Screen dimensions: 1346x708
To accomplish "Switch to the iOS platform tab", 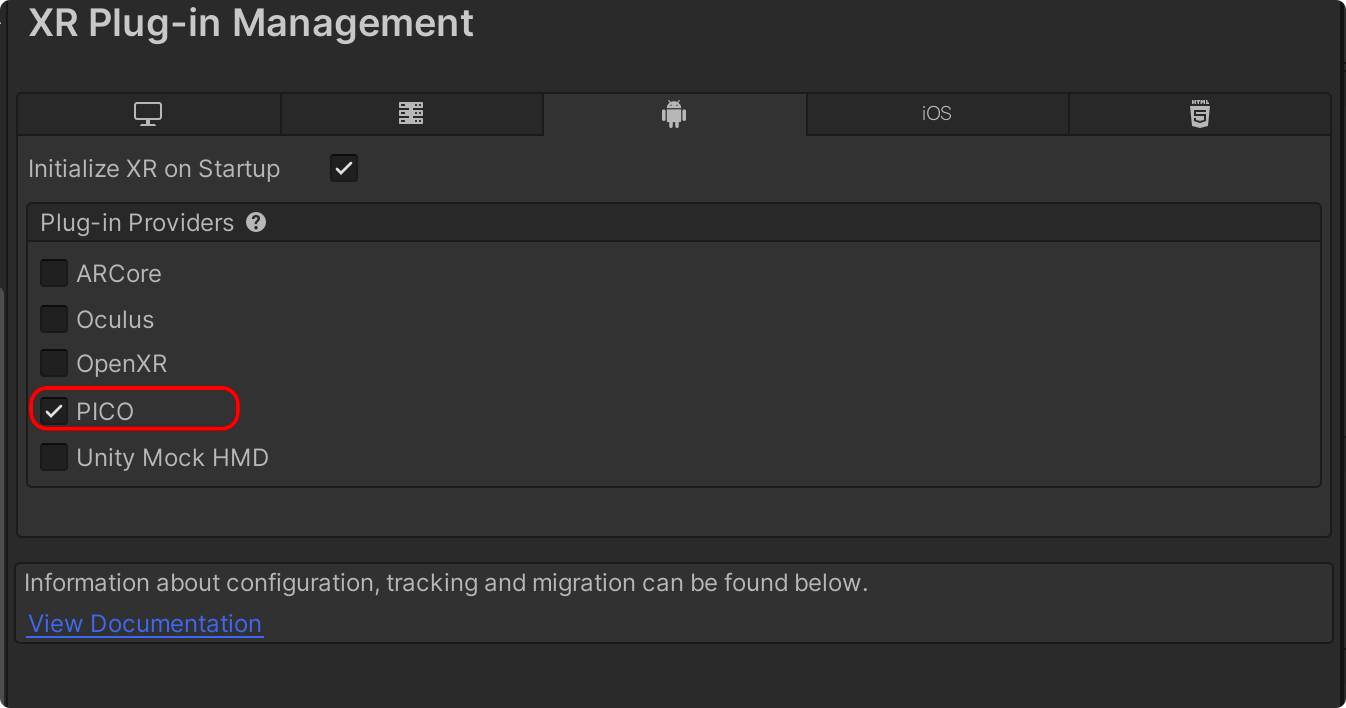I will tap(937, 114).
